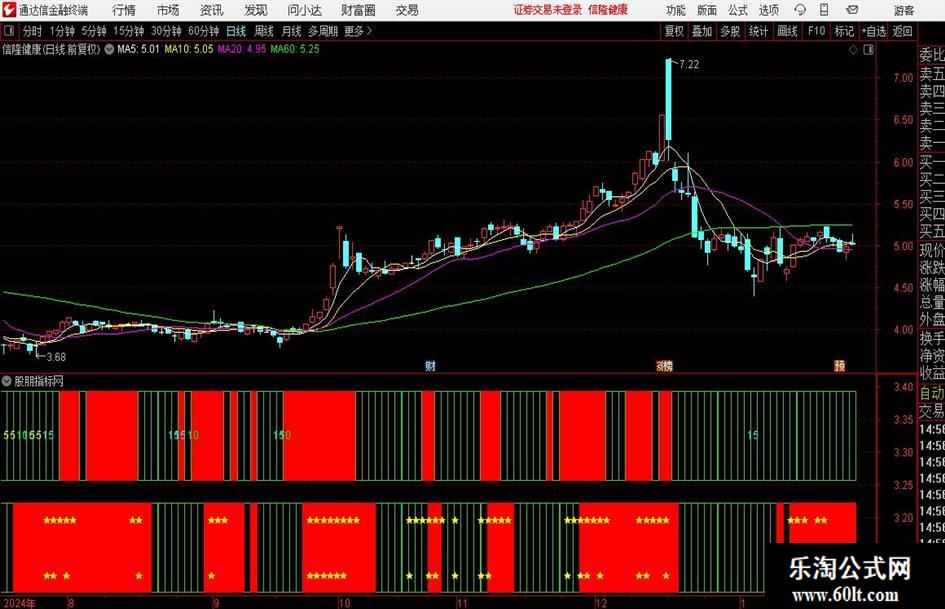
Task: Open the mail envelope icon
Action: click(852, 10)
